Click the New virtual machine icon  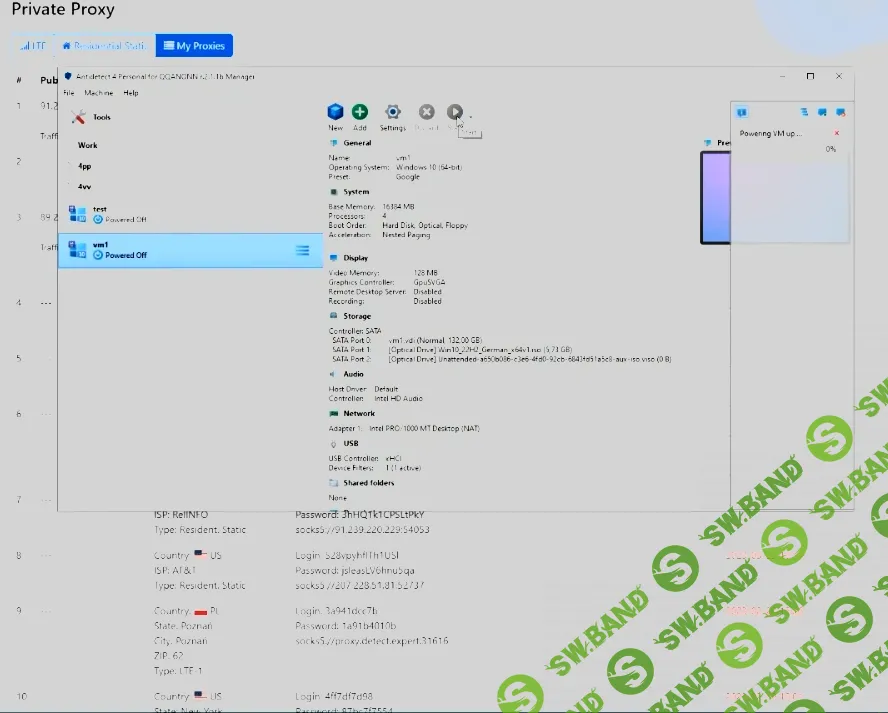coord(335,112)
